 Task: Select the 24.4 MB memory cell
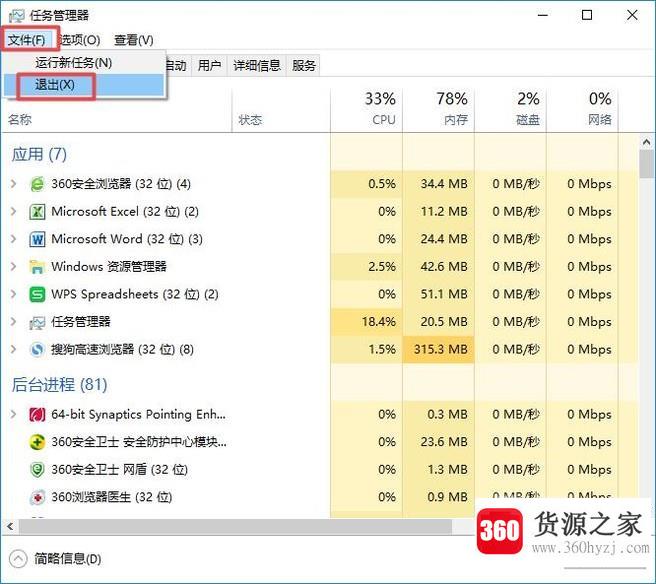coord(438,239)
